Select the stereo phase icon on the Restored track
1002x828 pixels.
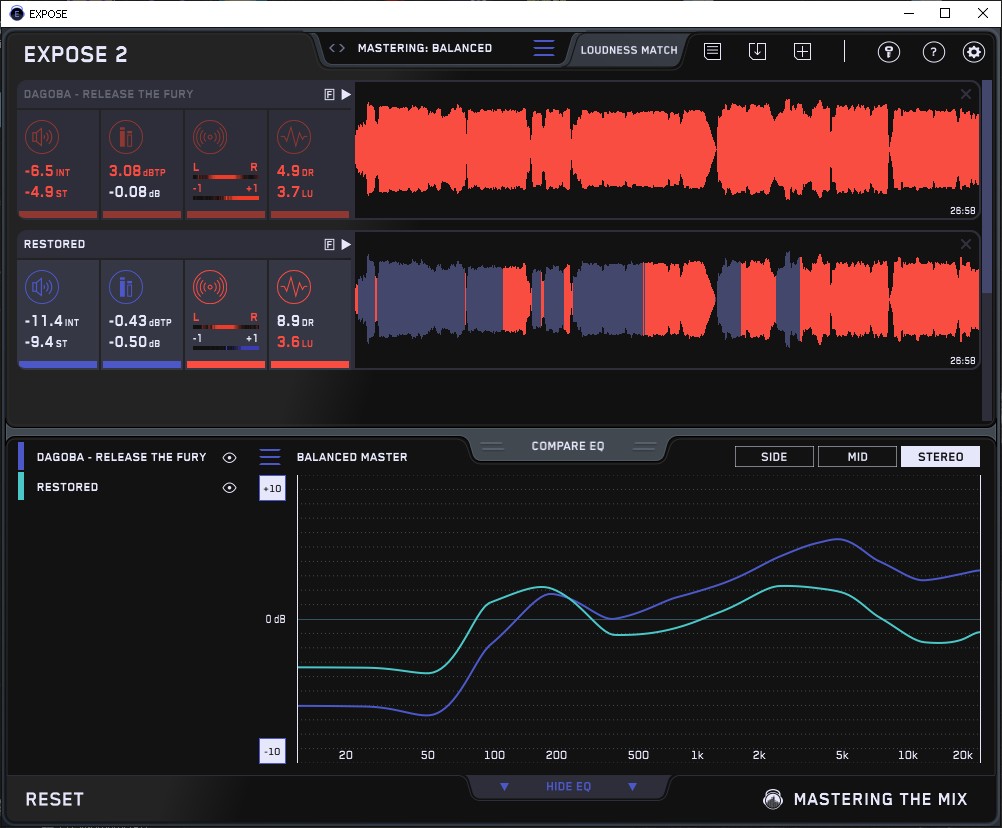(x=210, y=287)
